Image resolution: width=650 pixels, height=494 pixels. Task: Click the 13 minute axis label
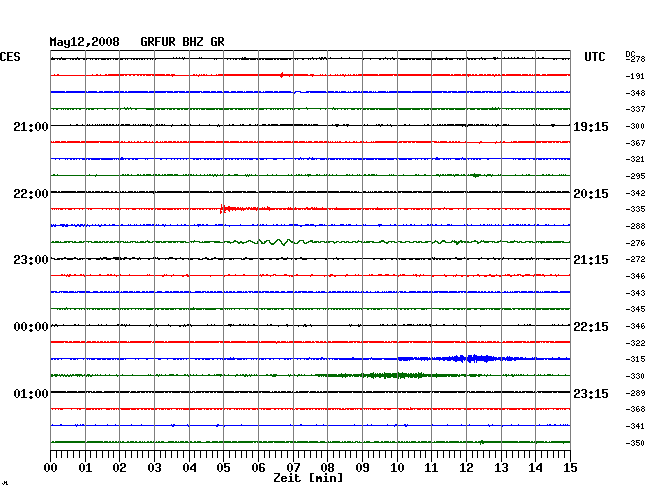501,468
